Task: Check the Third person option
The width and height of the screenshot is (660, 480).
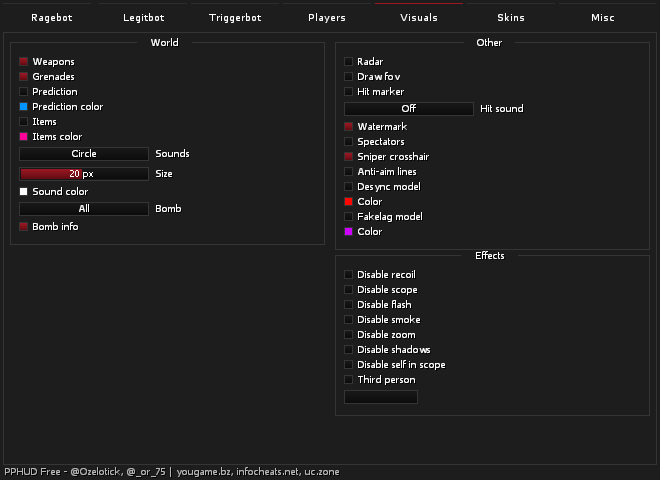Action: [349, 380]
